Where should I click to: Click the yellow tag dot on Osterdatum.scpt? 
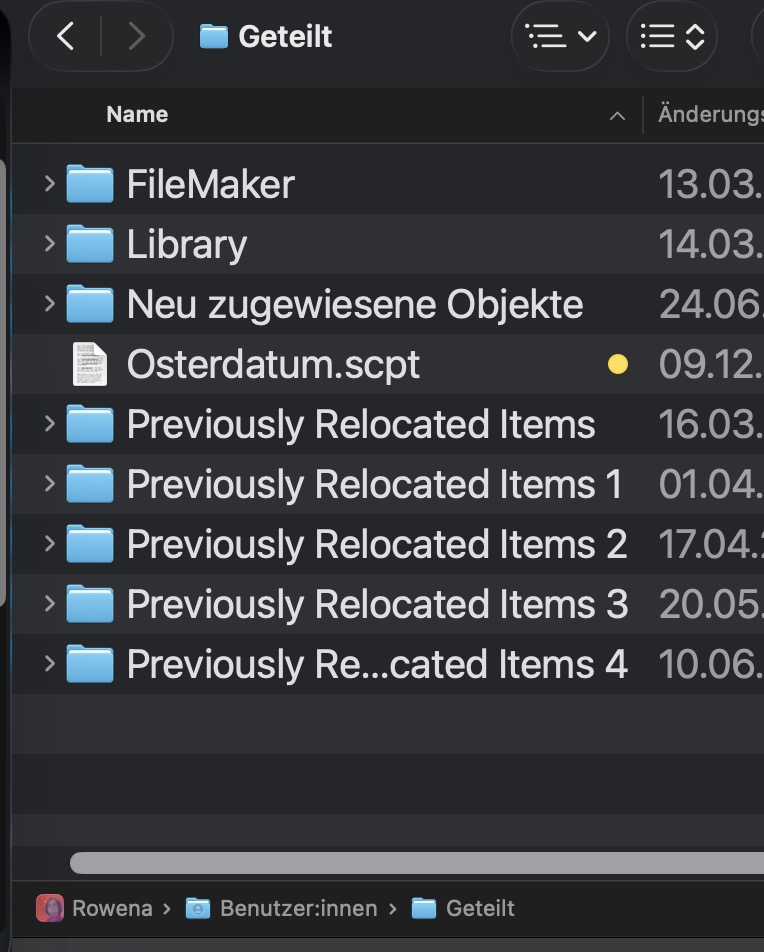pyautogui.click(x=618, y=365)
